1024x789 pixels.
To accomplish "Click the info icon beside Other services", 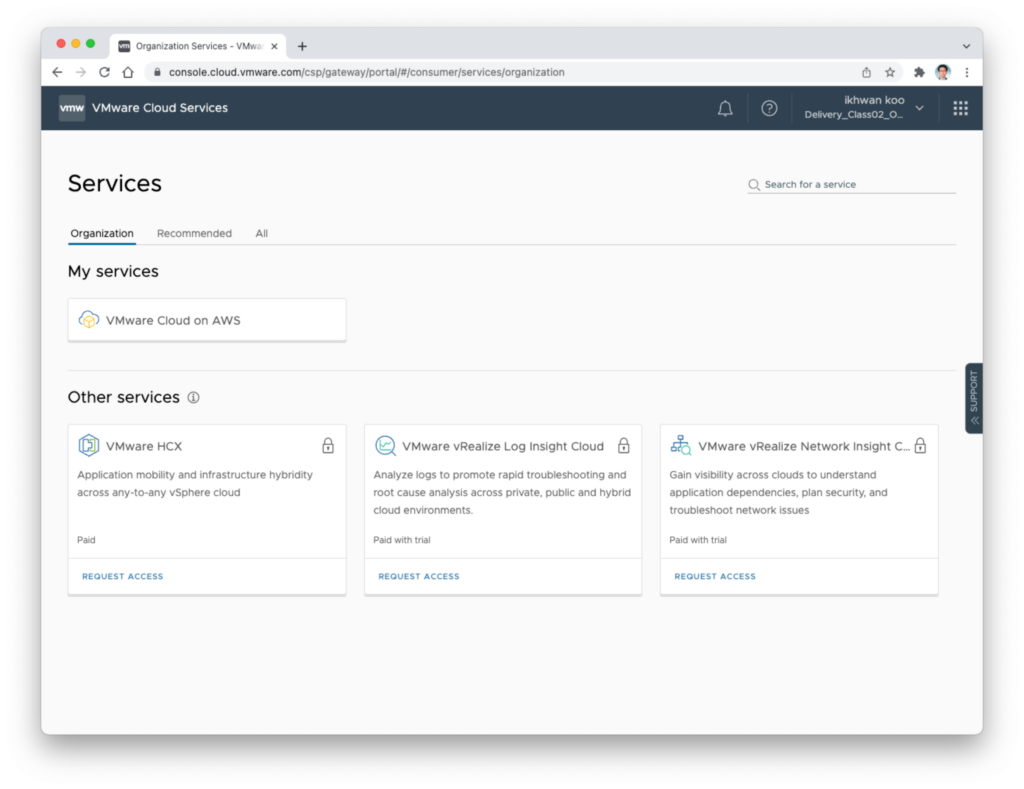I will tap(193, 397).
